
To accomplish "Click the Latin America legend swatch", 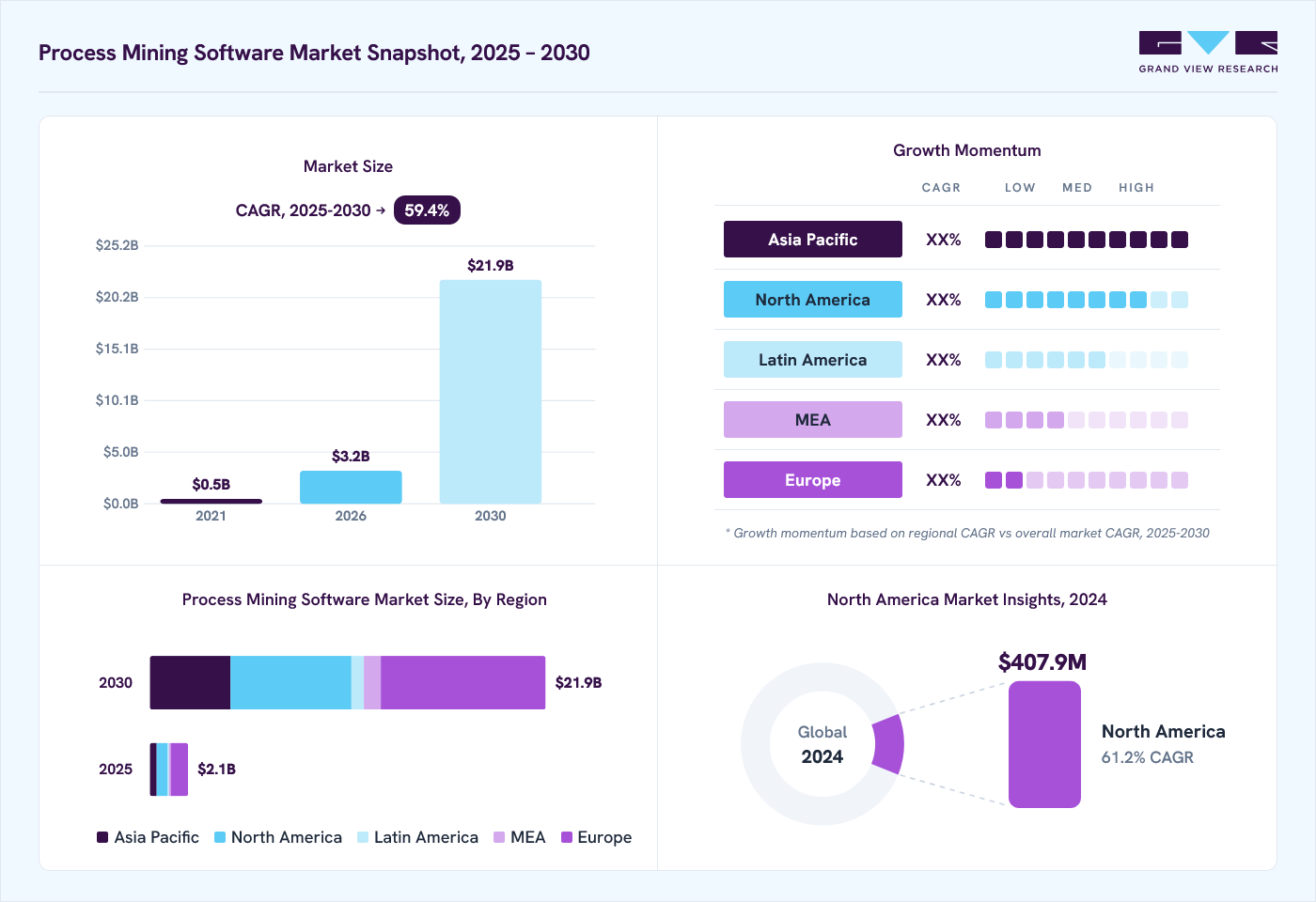I will point(363,837).
